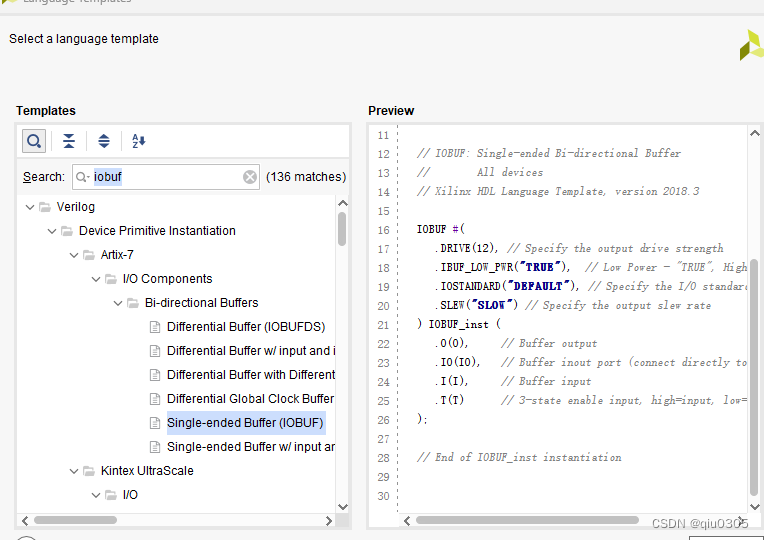Click the preview vertical scrollbar thumb

click(754, 377)
